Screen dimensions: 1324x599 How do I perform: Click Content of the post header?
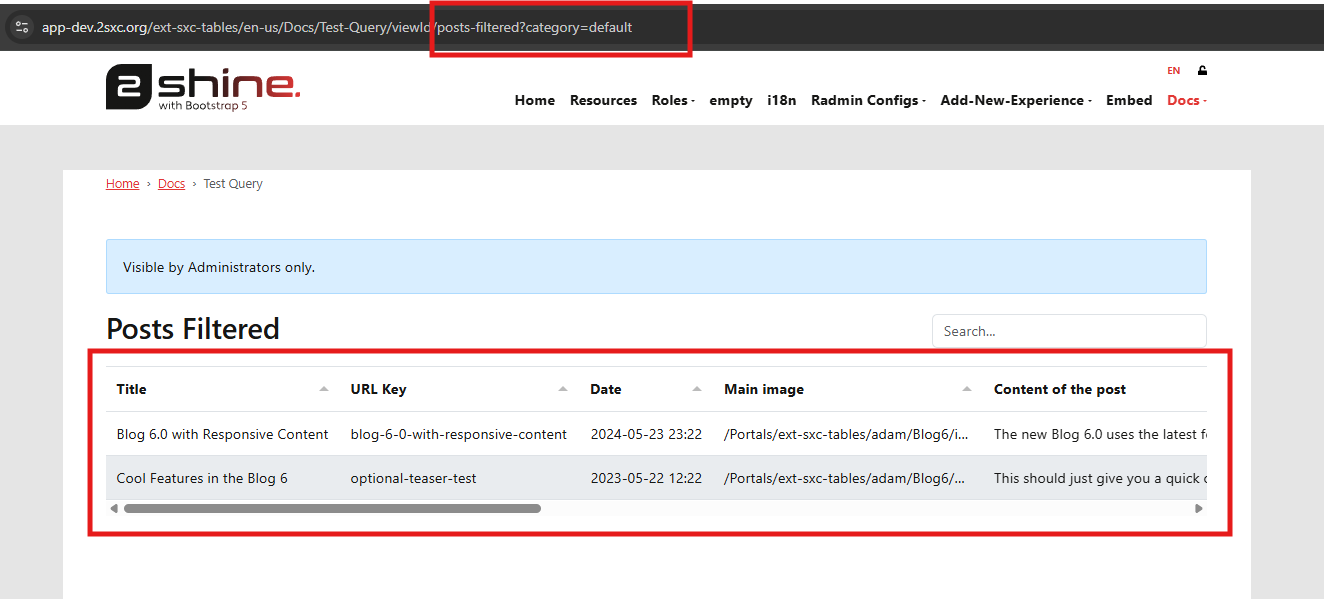point(1095,389)
